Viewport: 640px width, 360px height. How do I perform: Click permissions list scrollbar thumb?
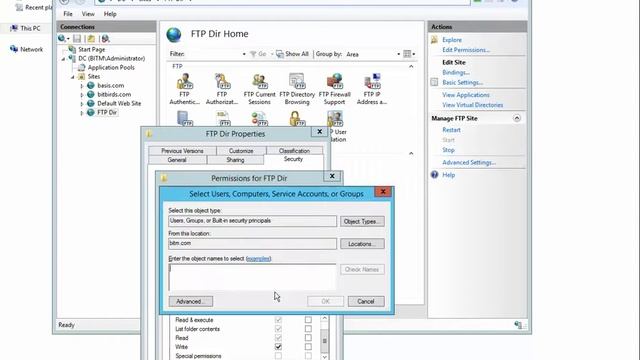(324, 340)
